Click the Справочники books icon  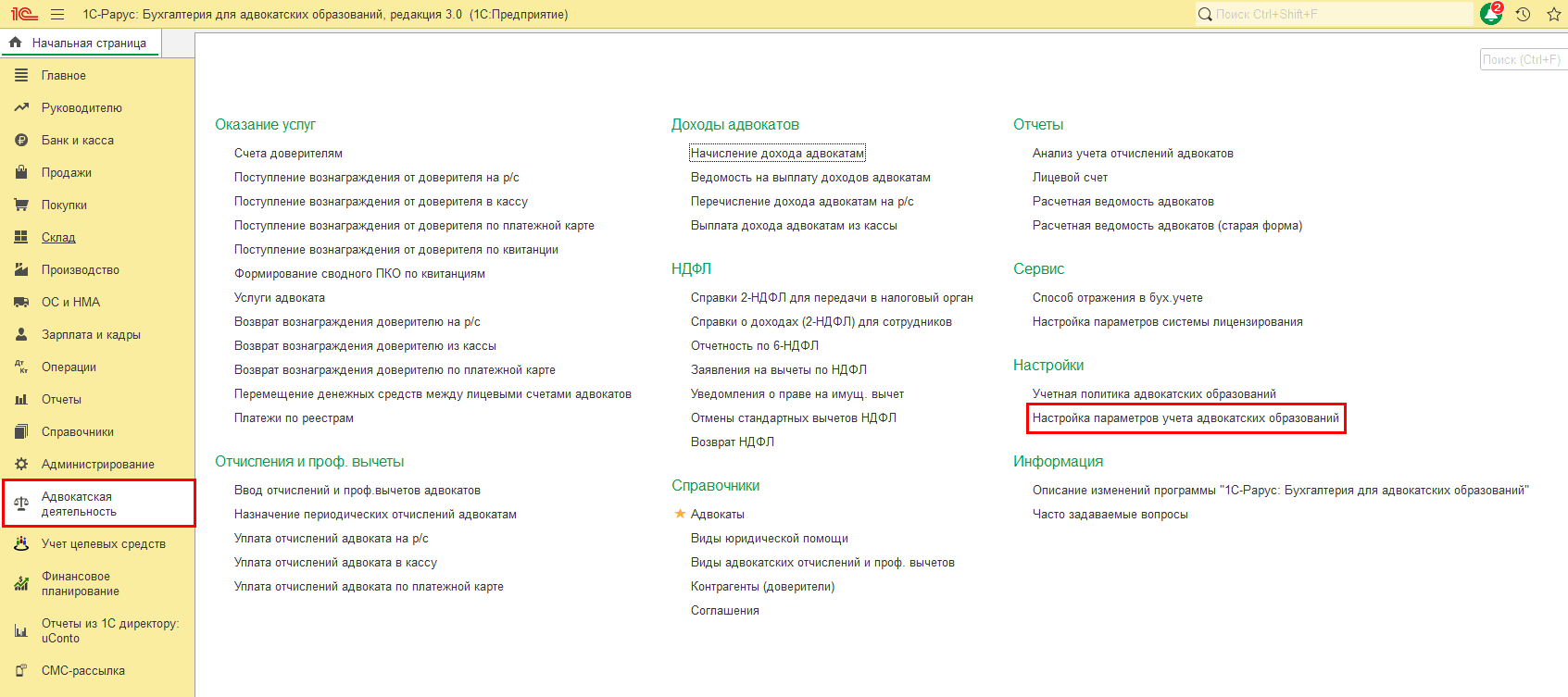[x=21, y=431]
